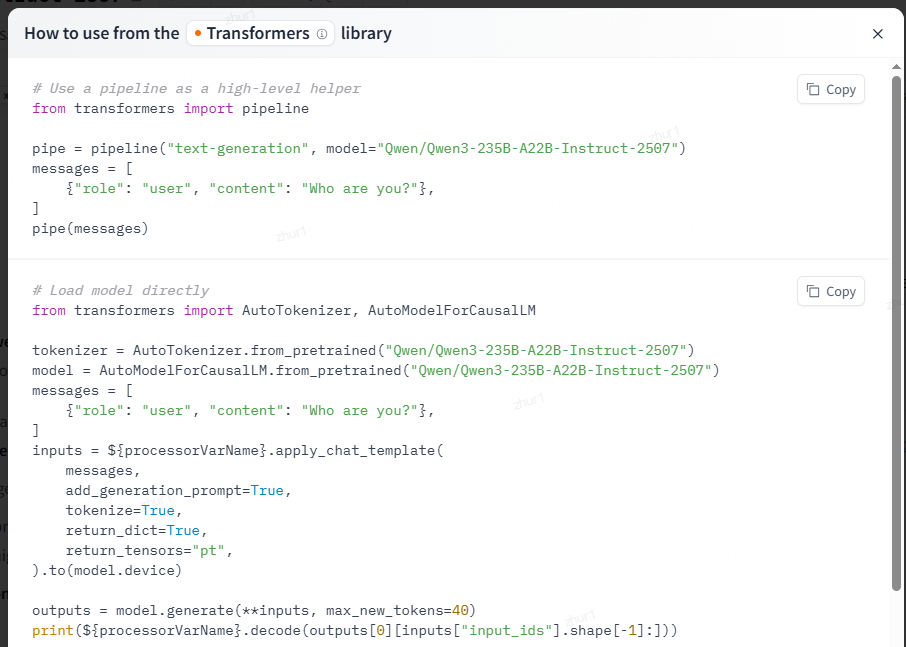Click the 'return_tensors="pt"' line
The image size is (906, 647).
[149, 551]
